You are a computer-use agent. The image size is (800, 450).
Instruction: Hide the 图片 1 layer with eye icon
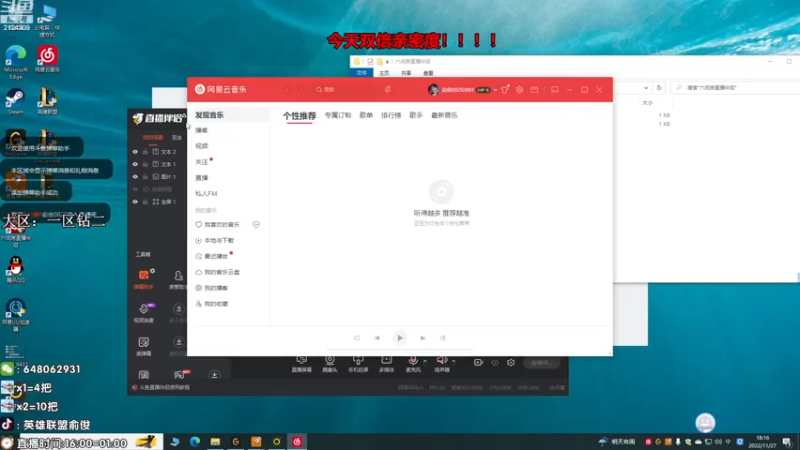point(135,177)
